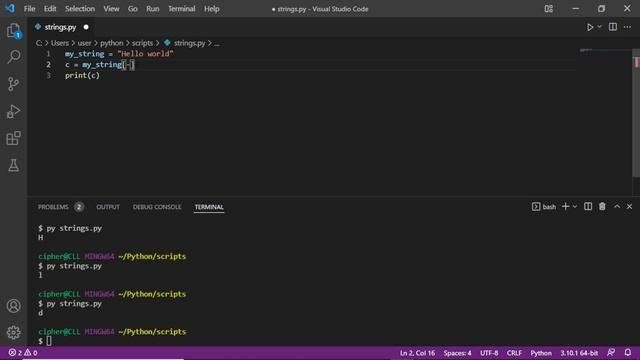Click line number 2 in gutter
This screenshot has width=640, height=360.
click(x=49, y=64)
